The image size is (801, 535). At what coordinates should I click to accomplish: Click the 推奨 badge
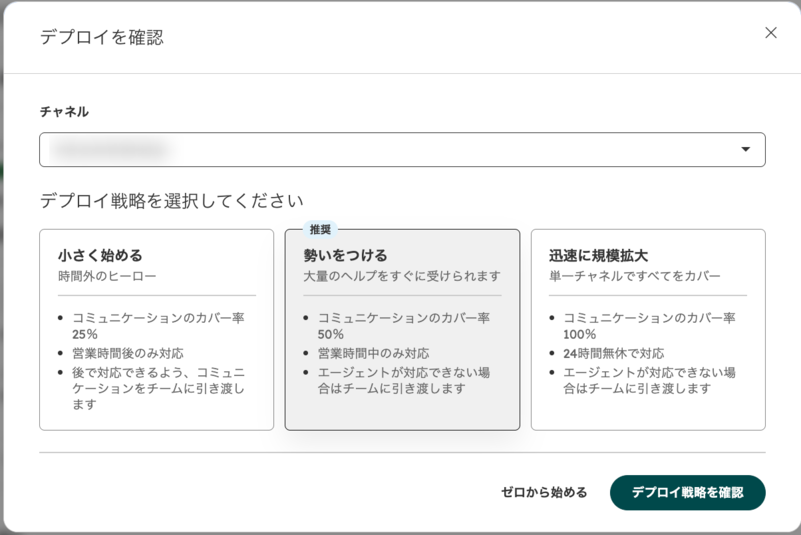coord(320,229)
